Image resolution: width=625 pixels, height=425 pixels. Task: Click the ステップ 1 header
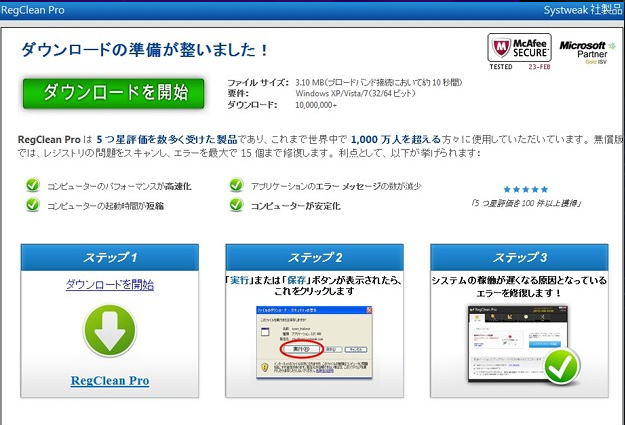point(110,258)
